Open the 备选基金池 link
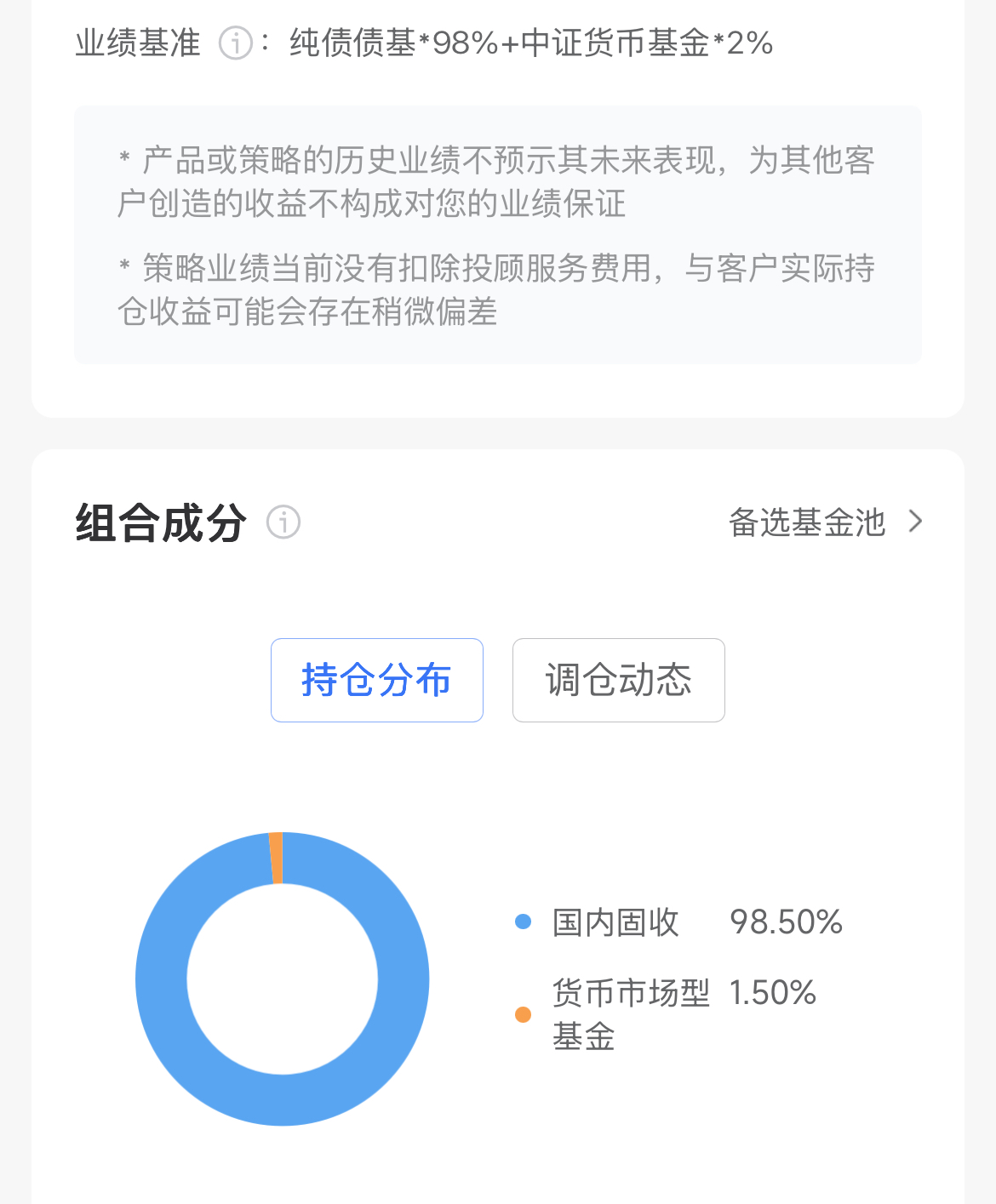 click(x=807, y=522)
